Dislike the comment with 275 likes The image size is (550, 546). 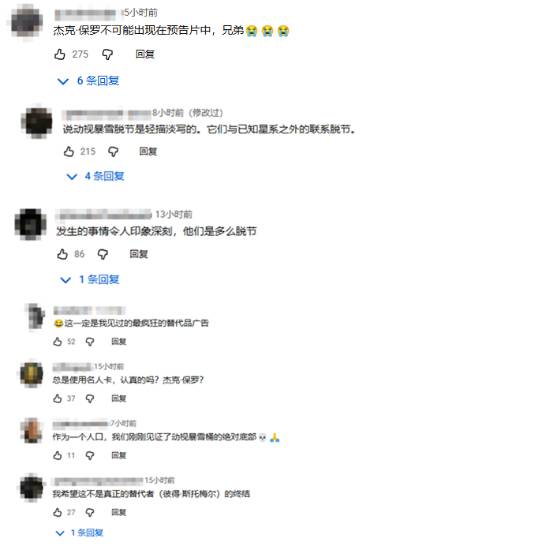pyautogui.click(x=107, y=54)
